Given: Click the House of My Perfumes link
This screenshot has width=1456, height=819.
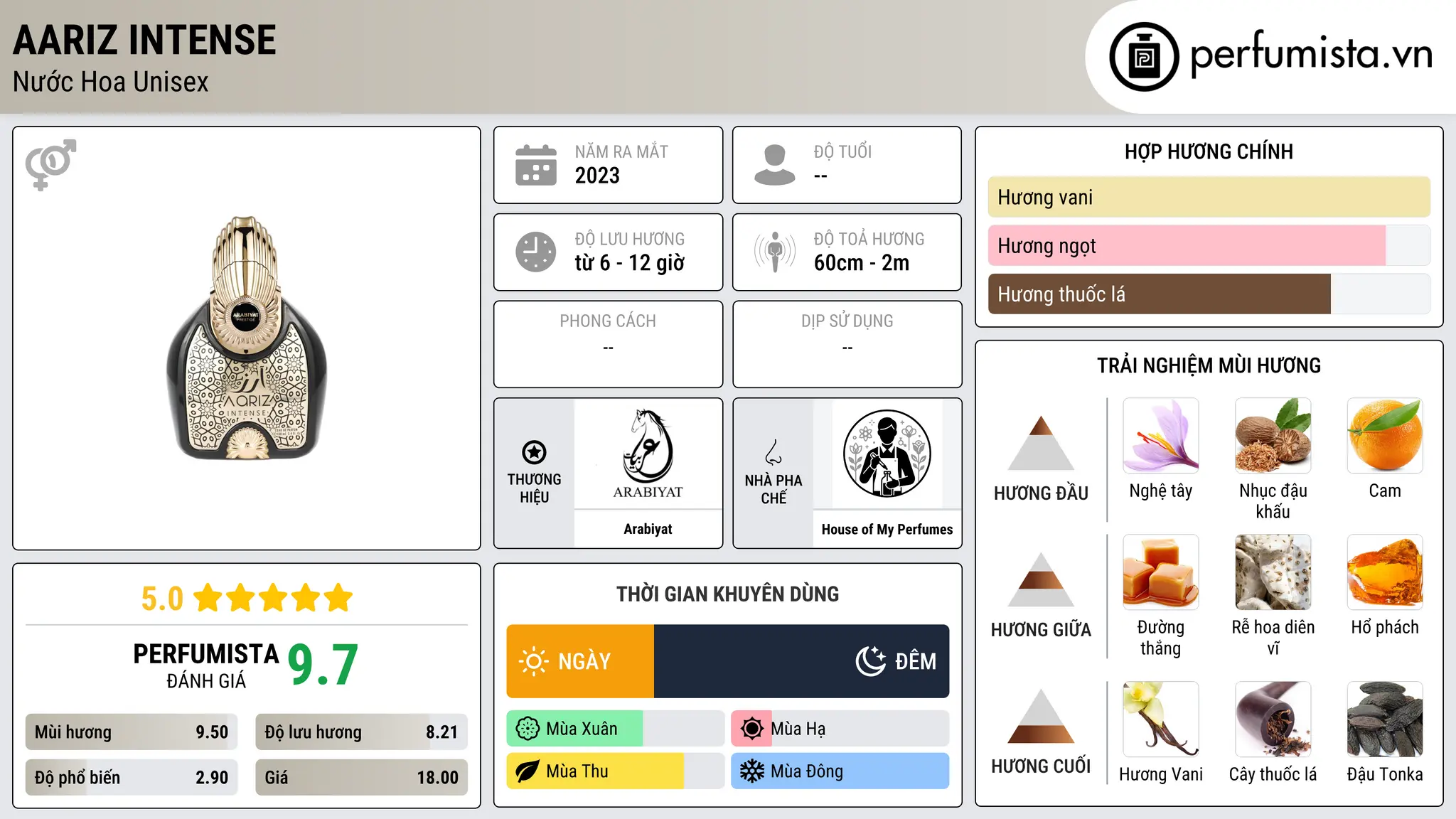Looking at the screenshot, I should coord(887,530).
